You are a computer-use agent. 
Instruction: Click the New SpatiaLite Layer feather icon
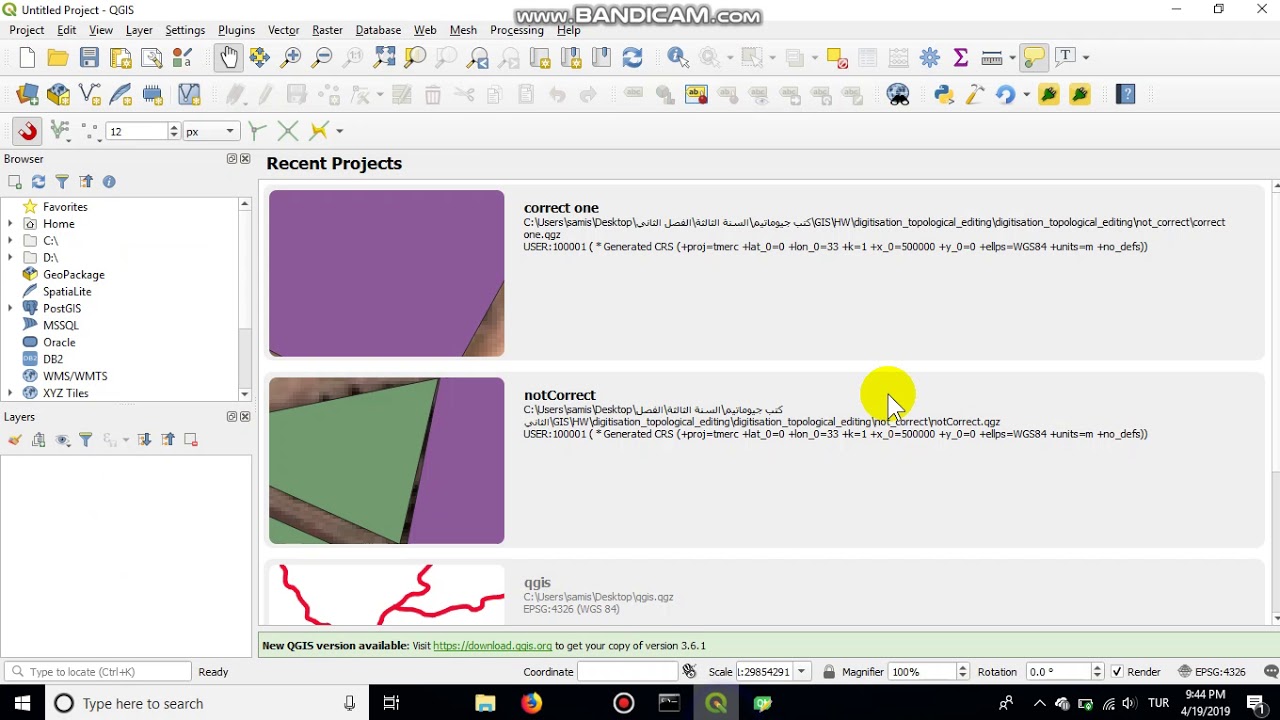[x=120, y=95]
